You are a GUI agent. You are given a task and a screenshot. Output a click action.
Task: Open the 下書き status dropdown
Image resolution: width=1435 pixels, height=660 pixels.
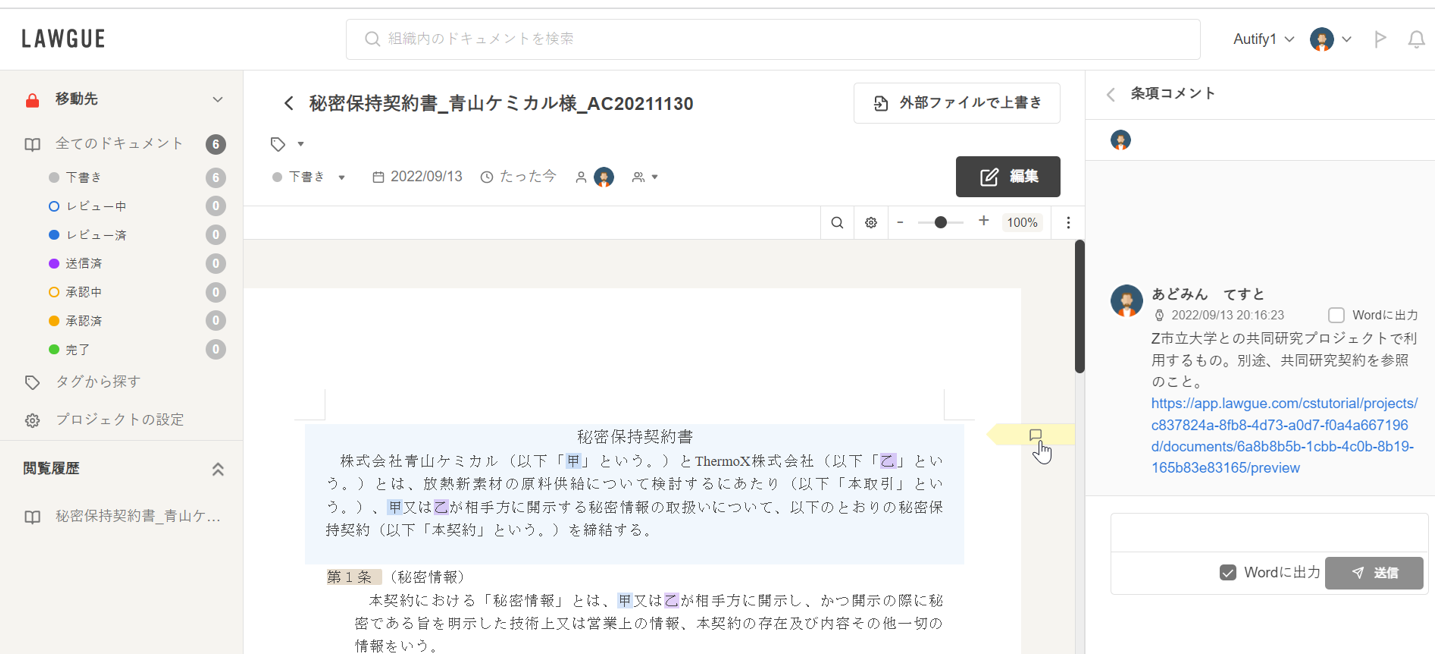[310, 177]
